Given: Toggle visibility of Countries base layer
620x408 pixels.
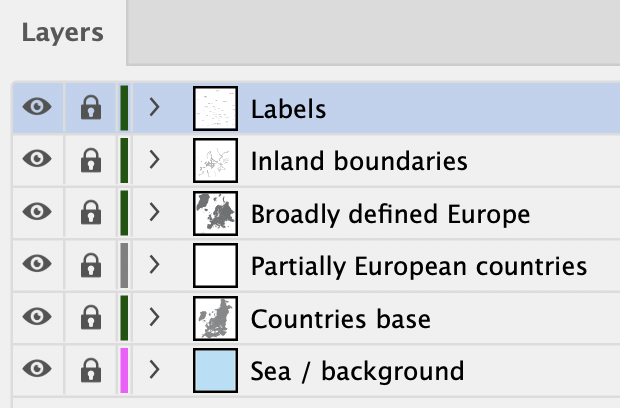Looking at the screenshot, I should (37, 316).
